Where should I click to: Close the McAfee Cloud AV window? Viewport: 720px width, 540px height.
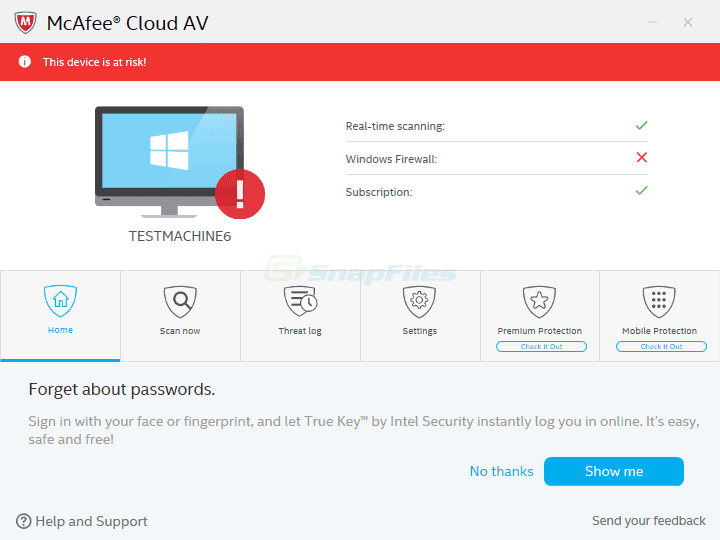(x=687, y=22)
